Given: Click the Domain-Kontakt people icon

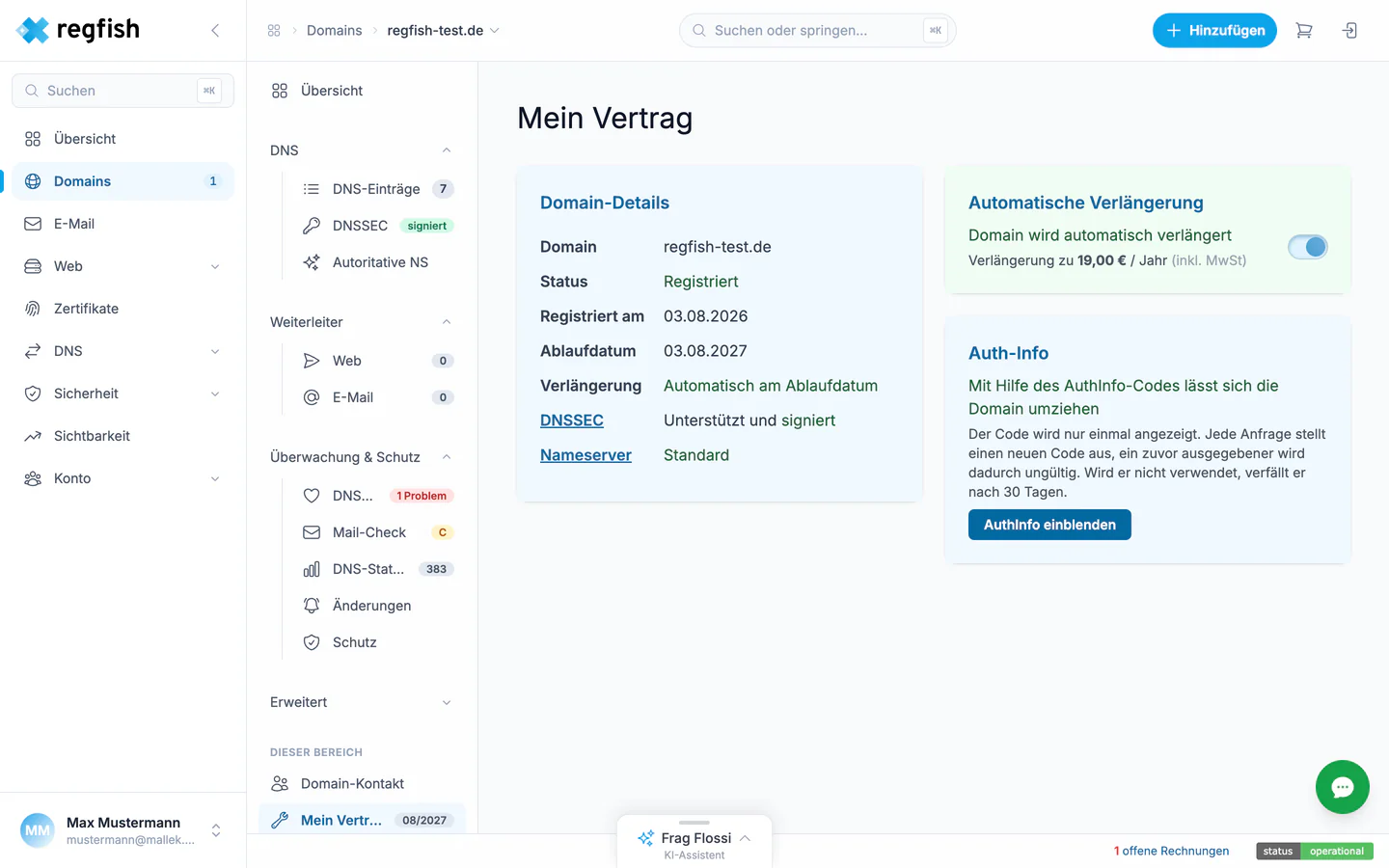Looking at the screenshot, I should (x=280, y=783).
